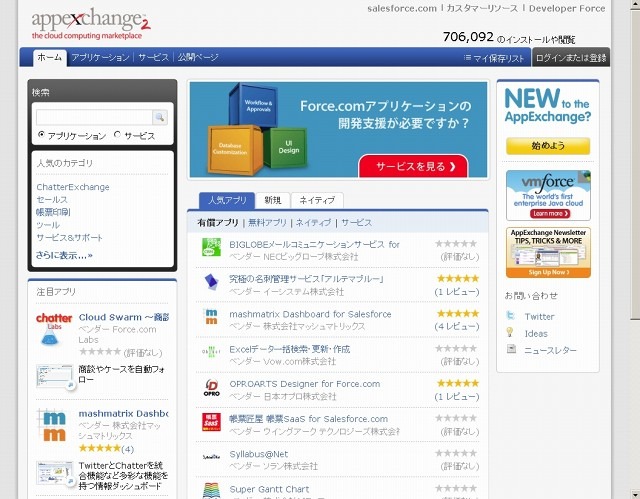Open the 公開ページ navigation tab
The height and width of the screenshot is (499, 640).
tap(198, 58)
